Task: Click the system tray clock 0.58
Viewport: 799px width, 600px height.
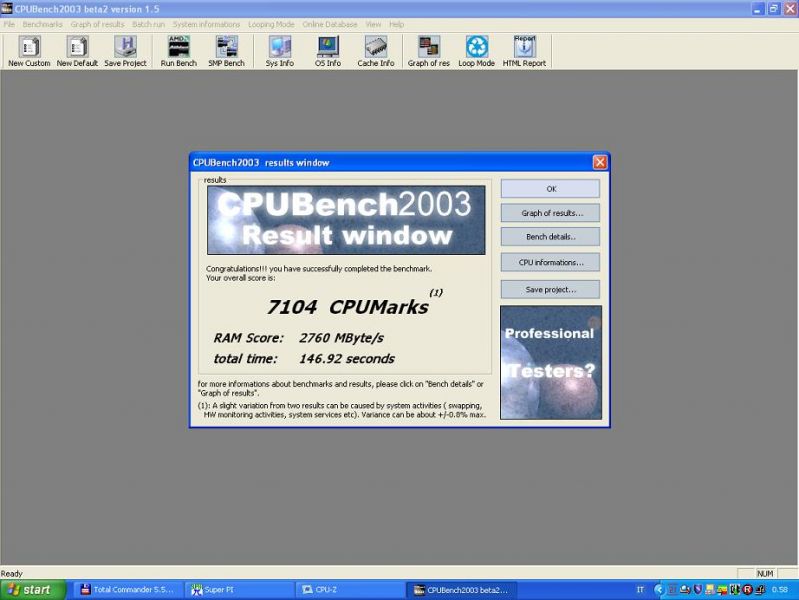Action: coord(780,590)
